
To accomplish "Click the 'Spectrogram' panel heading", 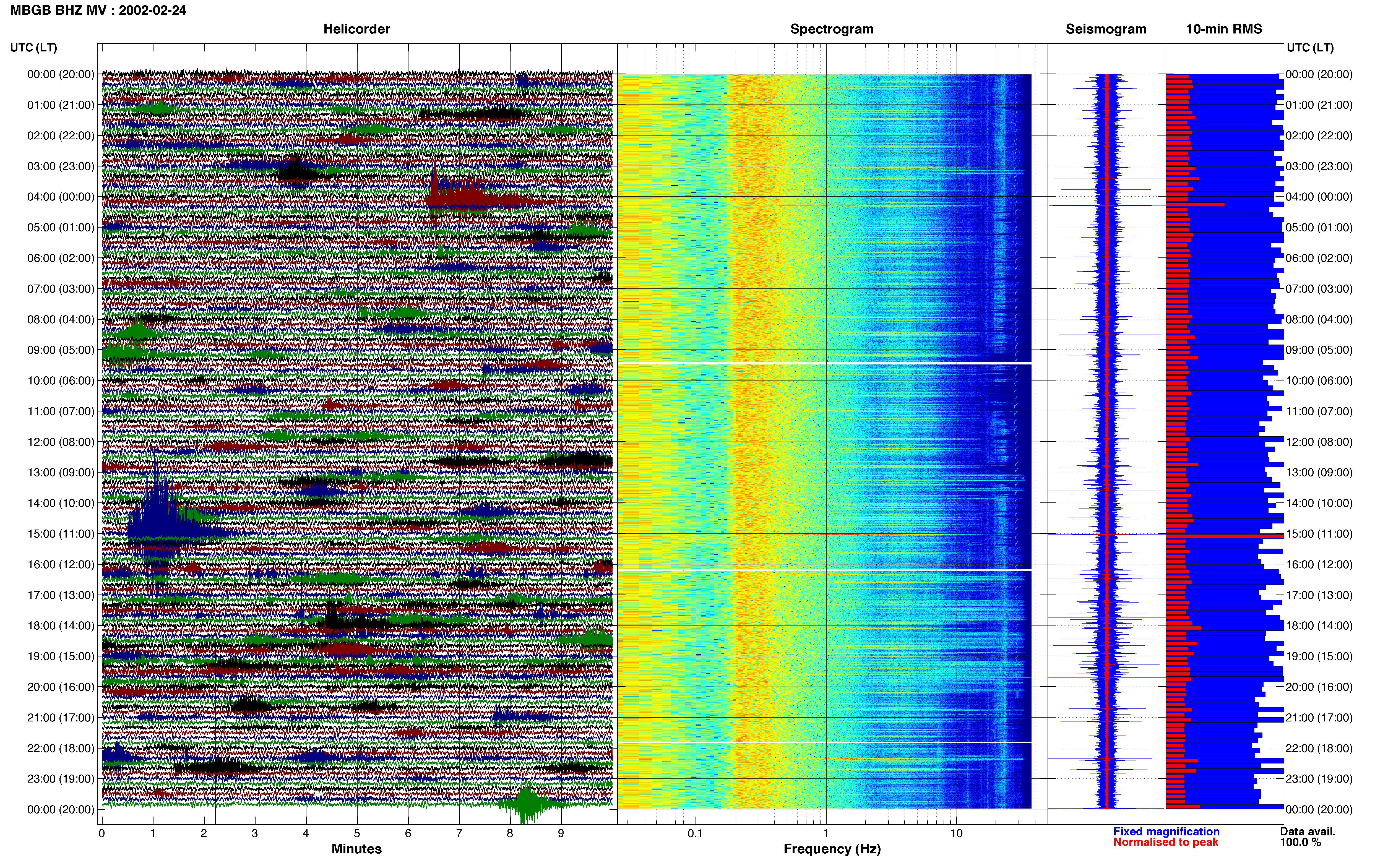I will [832, 29].
